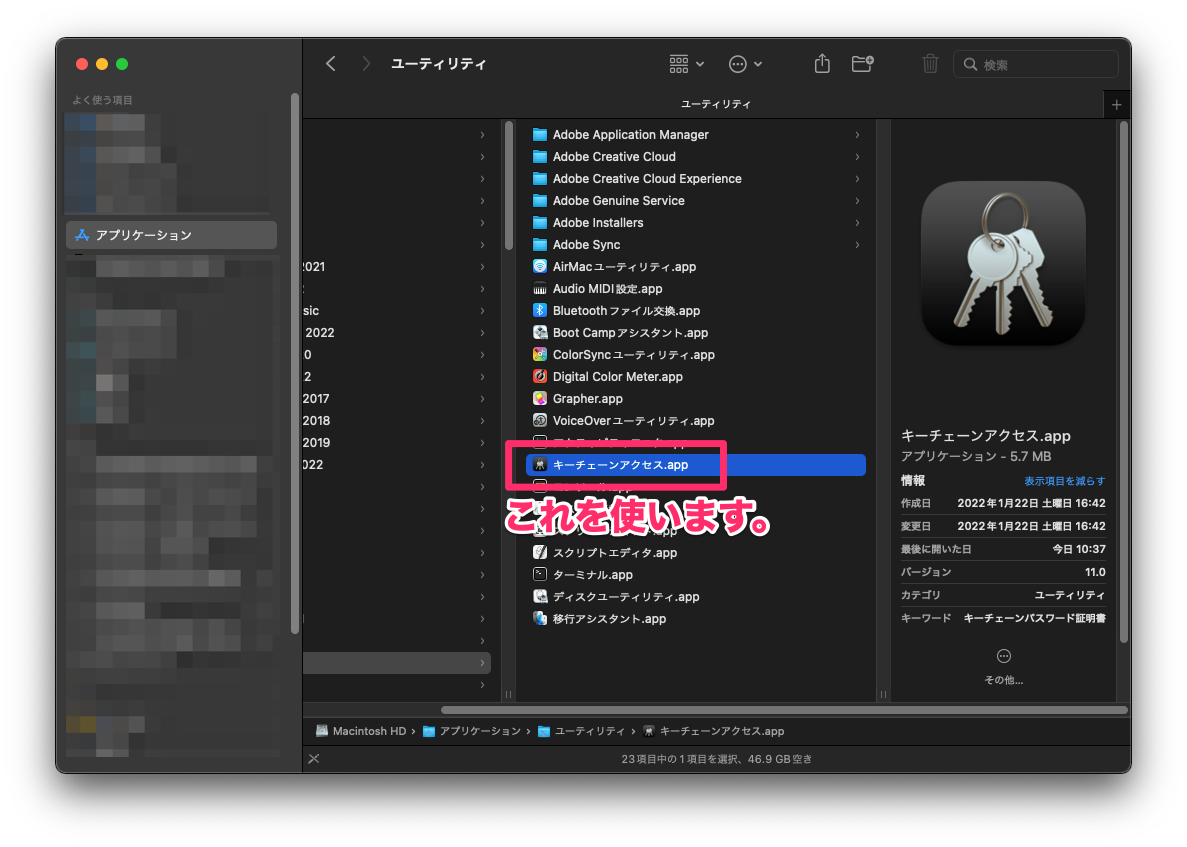This screenshot has width=1187, height=847.
Task: Click 表示項目を減らす link
Action: pyautogui.click(x=1064, y=481)
